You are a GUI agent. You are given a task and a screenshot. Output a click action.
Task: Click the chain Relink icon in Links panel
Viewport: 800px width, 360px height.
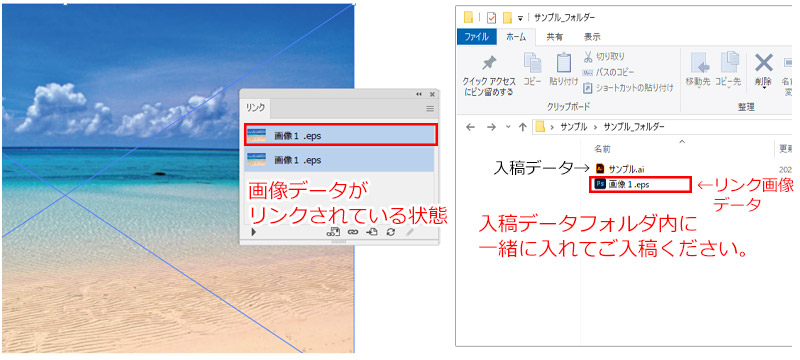coord(353,232)
